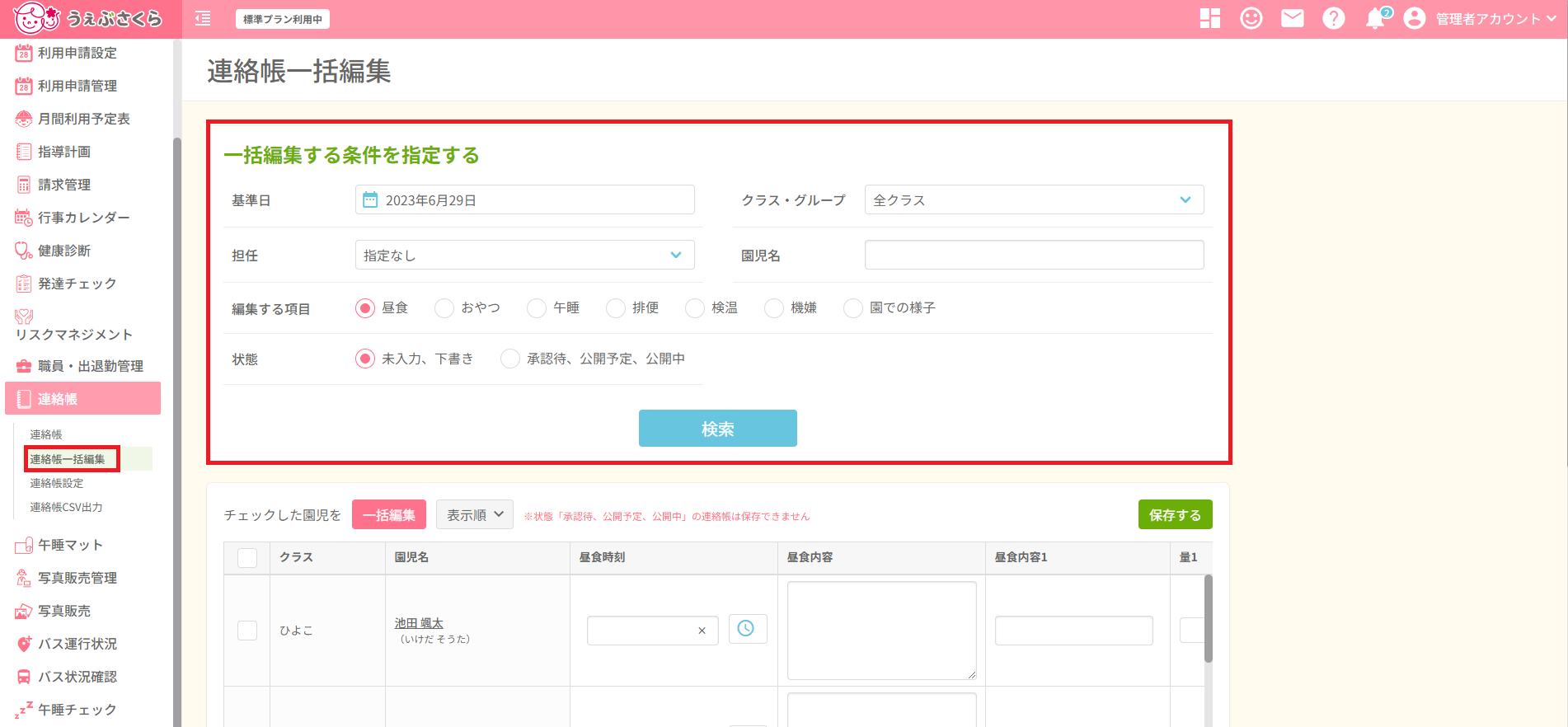
Task: Click the smiley face icon in header
Action: tap(1251, 18)
